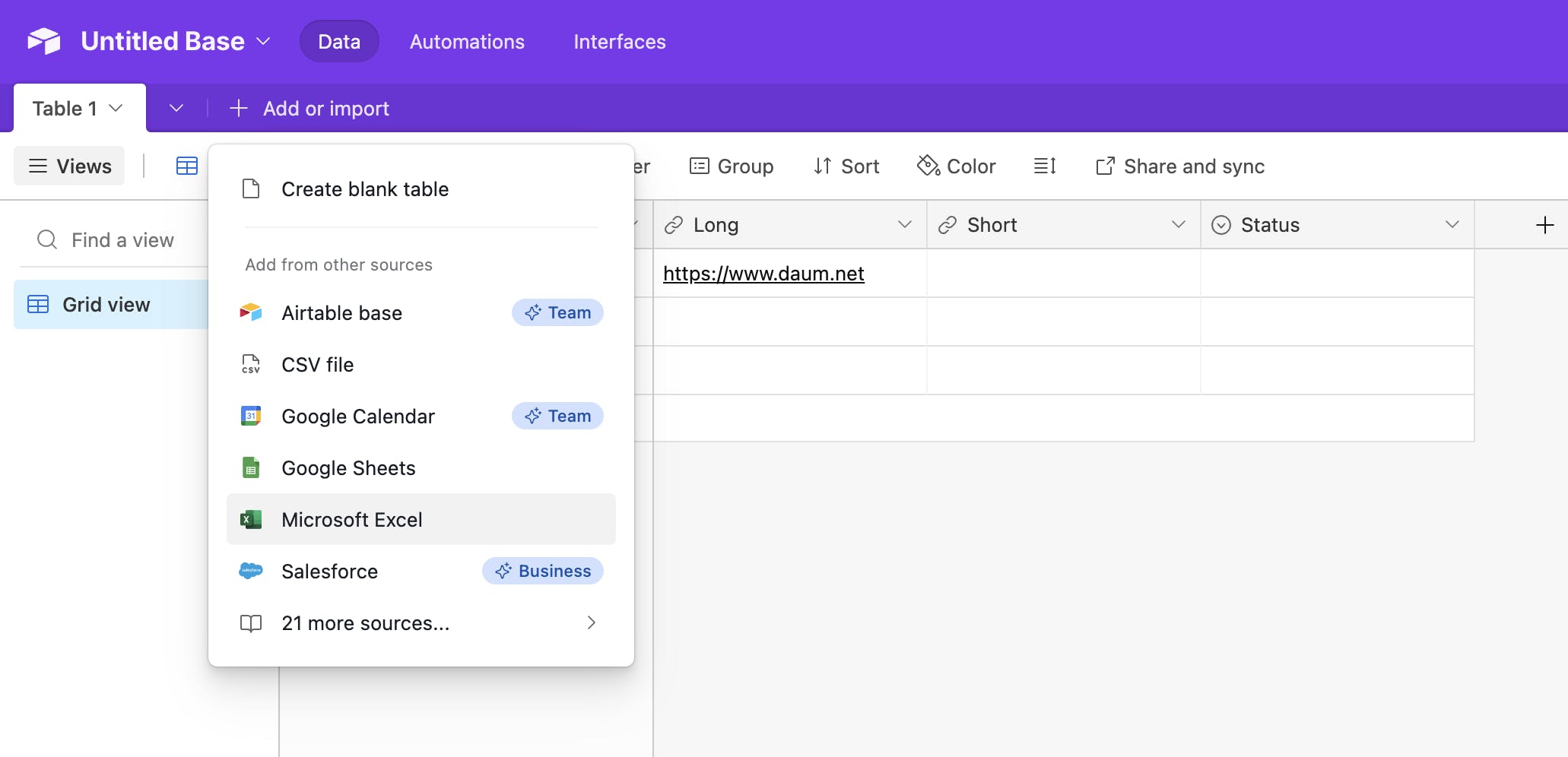Open the all-tables list chevron
The image size is (1568, 757).
click(x=176, y=108)
